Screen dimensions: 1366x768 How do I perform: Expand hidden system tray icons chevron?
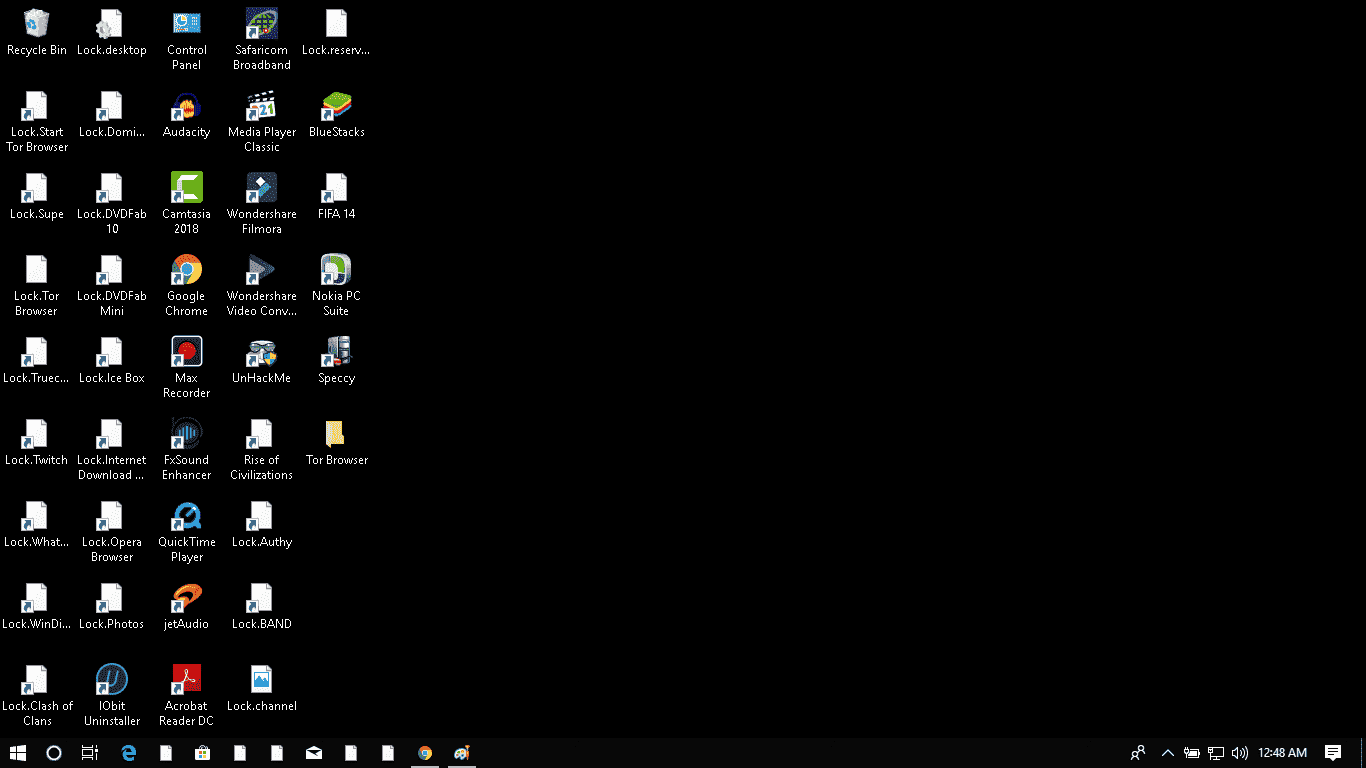pyautogui.click(x=1167, y=753)
